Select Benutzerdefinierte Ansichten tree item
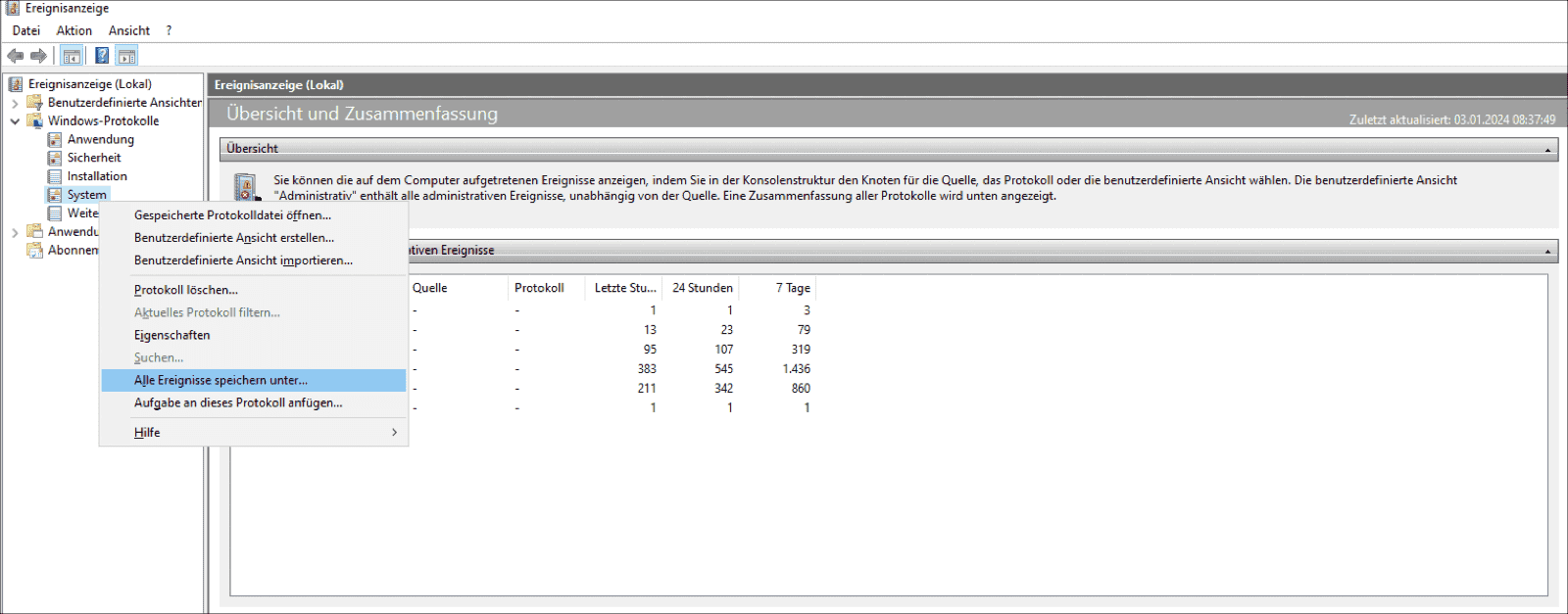Screen dimensions: 1568x614 pos(124,103)
